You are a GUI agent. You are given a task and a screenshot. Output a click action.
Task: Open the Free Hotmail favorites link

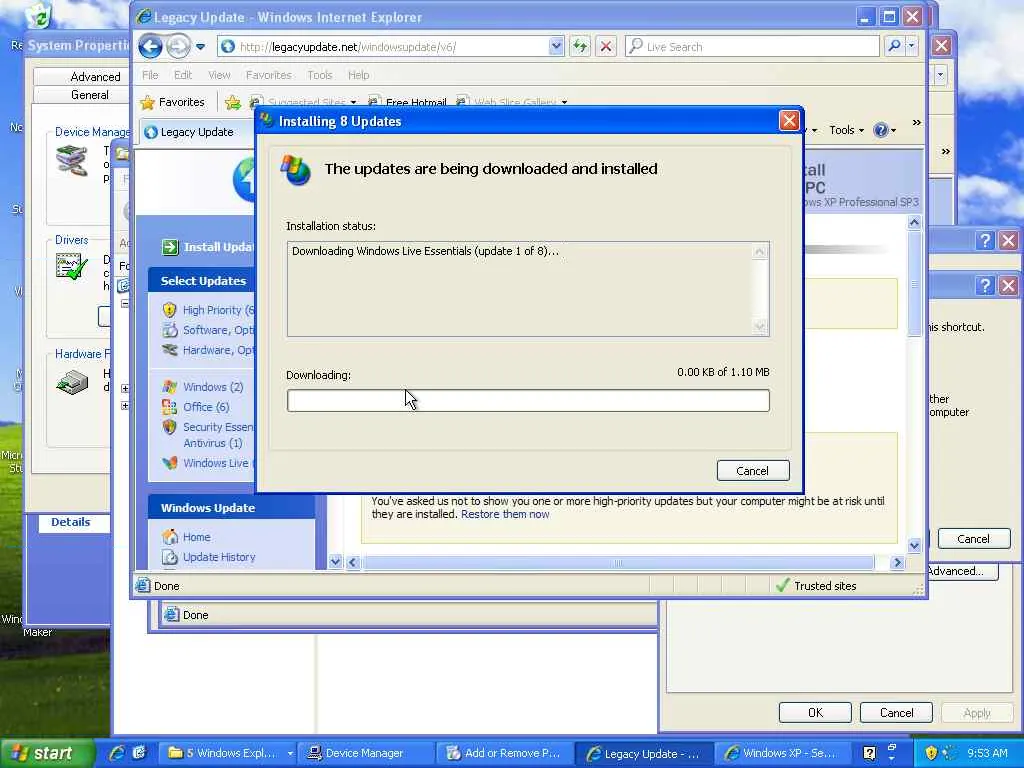[x=408, y=102]
